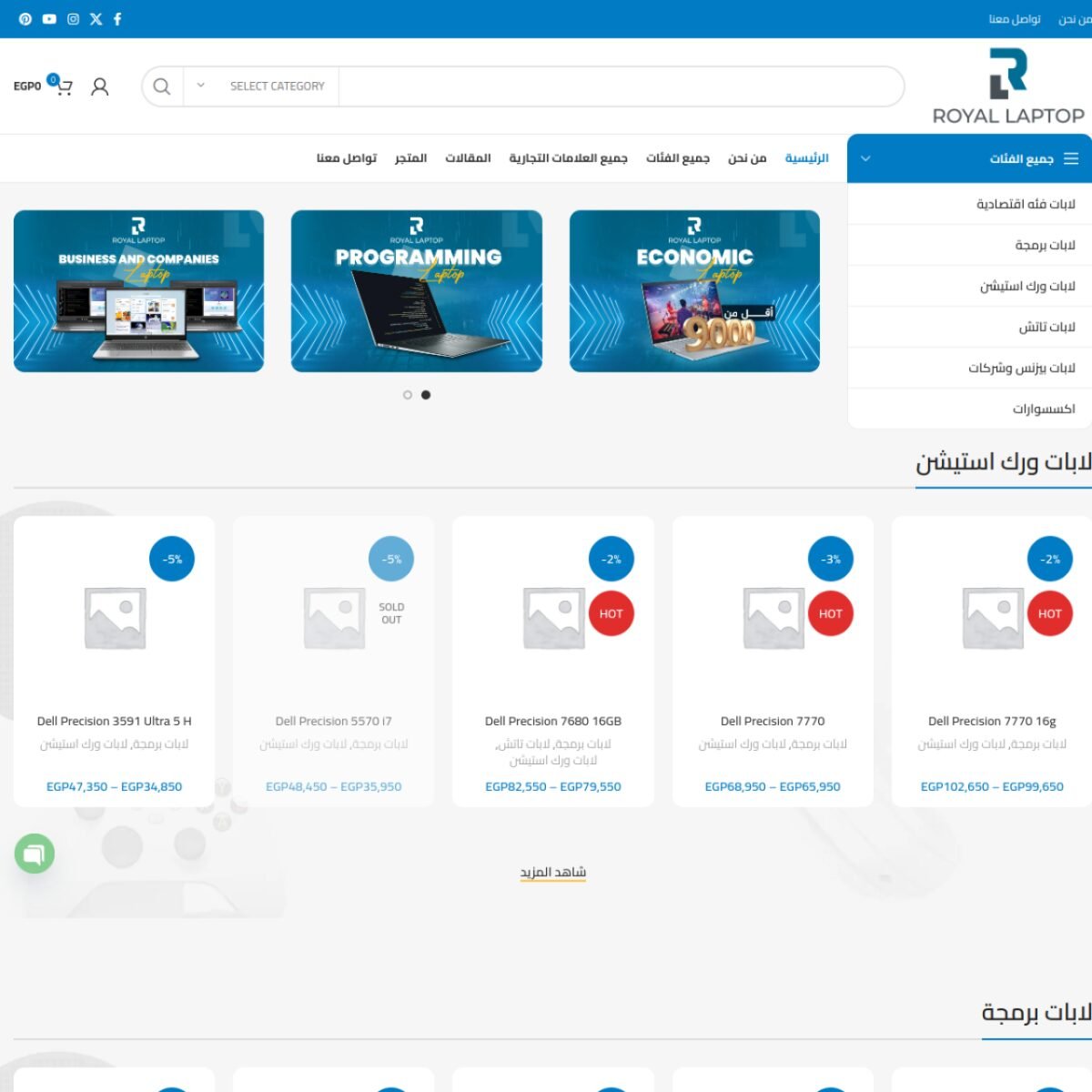Click شاهد المزيد link
Viewport: 1092px width, 1092px height.
(x=553, y=872)
